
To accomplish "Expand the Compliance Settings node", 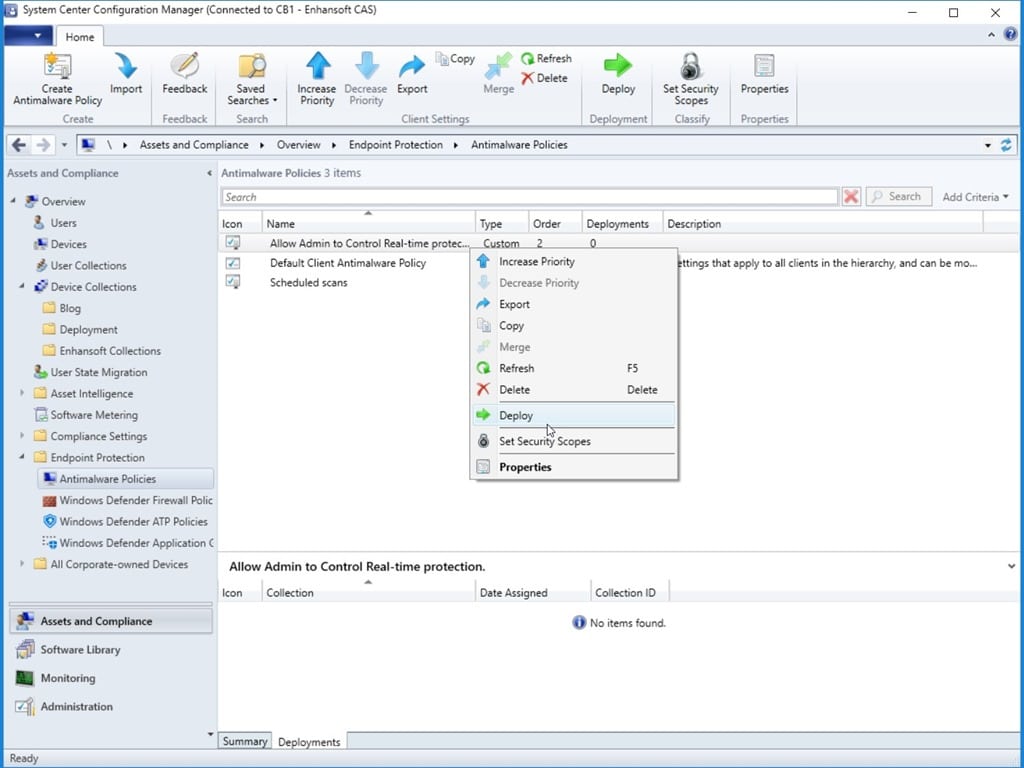I will click(22, 436).
